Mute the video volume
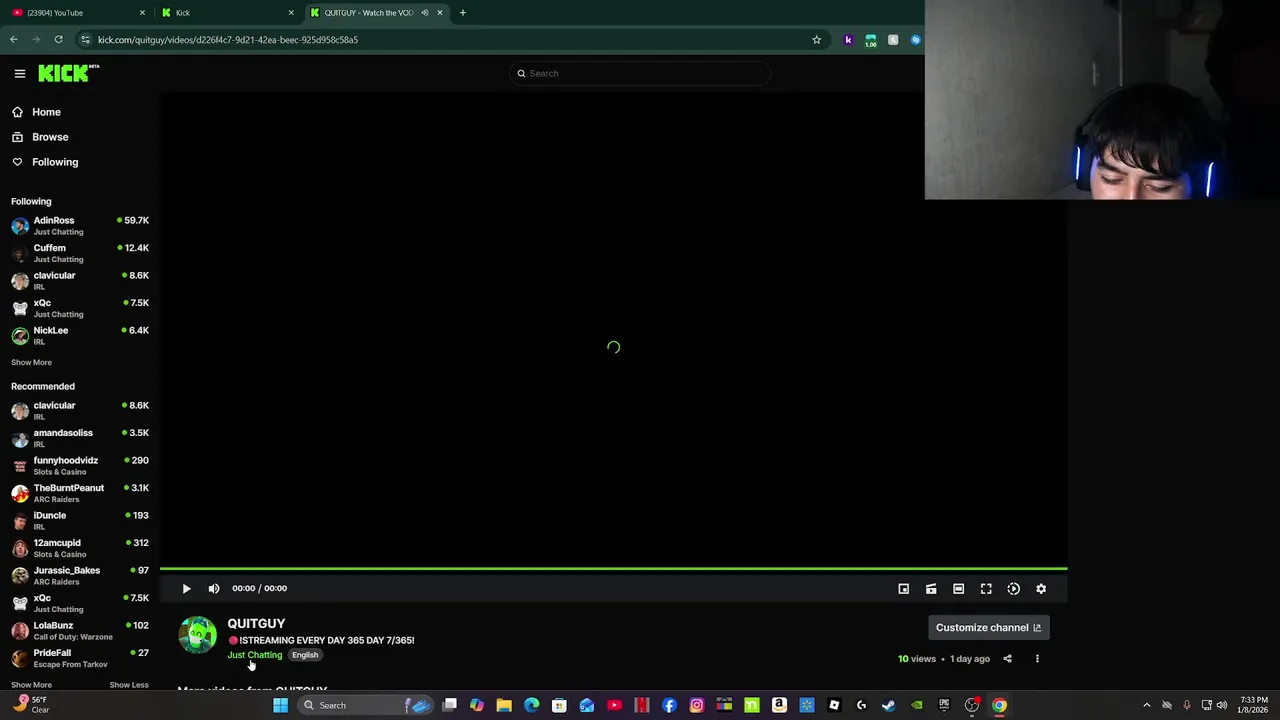 pos(213,589)
